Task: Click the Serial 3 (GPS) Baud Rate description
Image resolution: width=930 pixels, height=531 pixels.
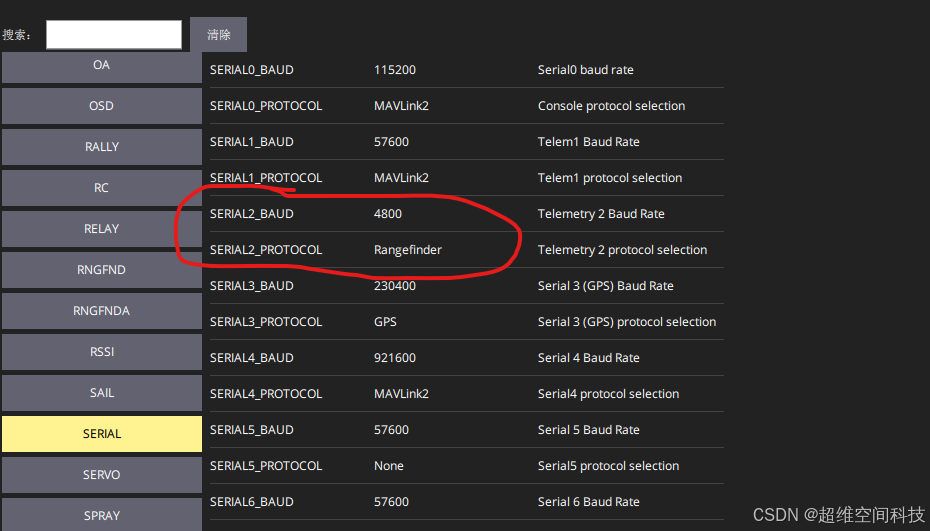Action: click(x=606, y=286)
